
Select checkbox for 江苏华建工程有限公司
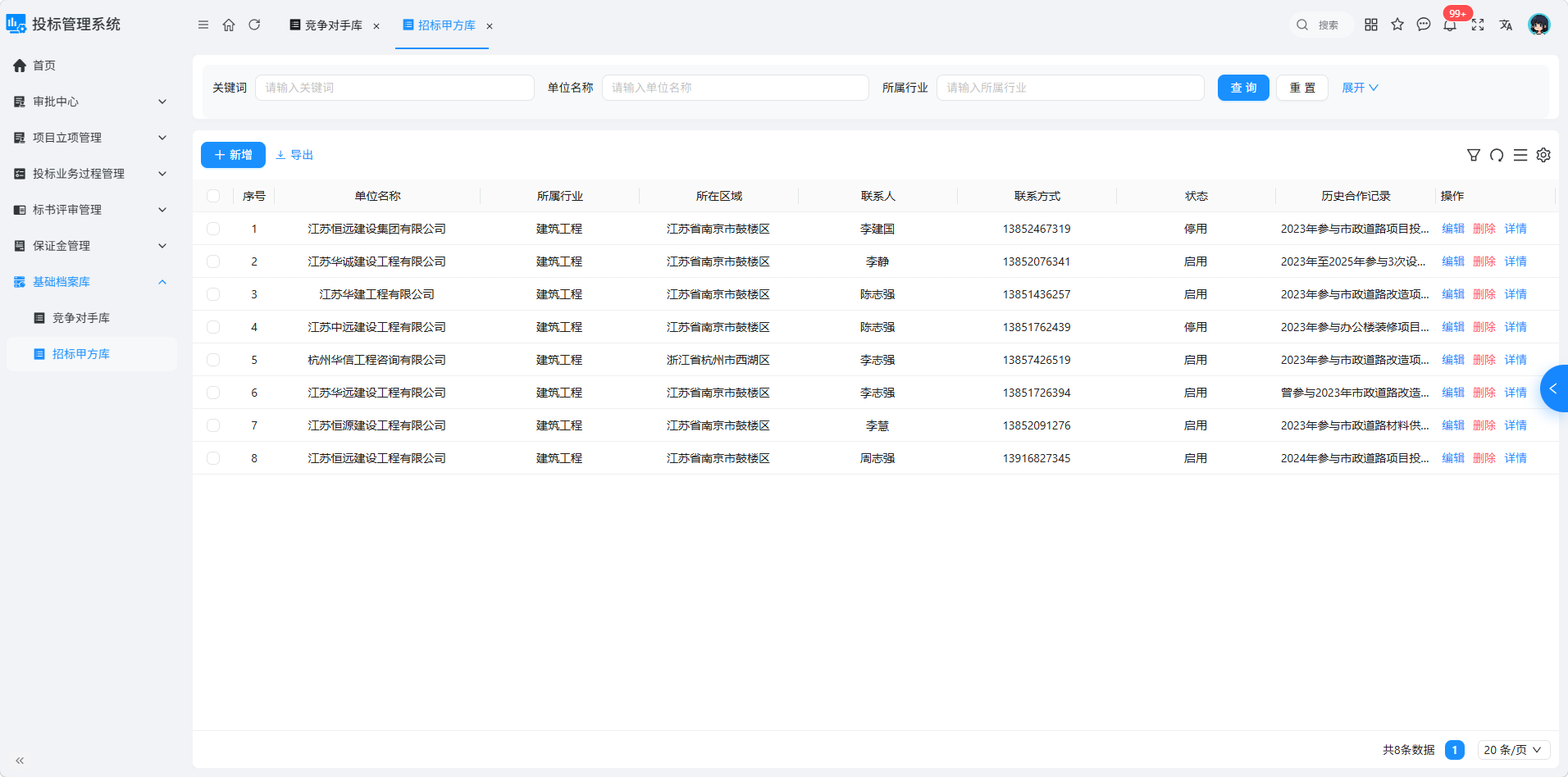coord(213,294)
